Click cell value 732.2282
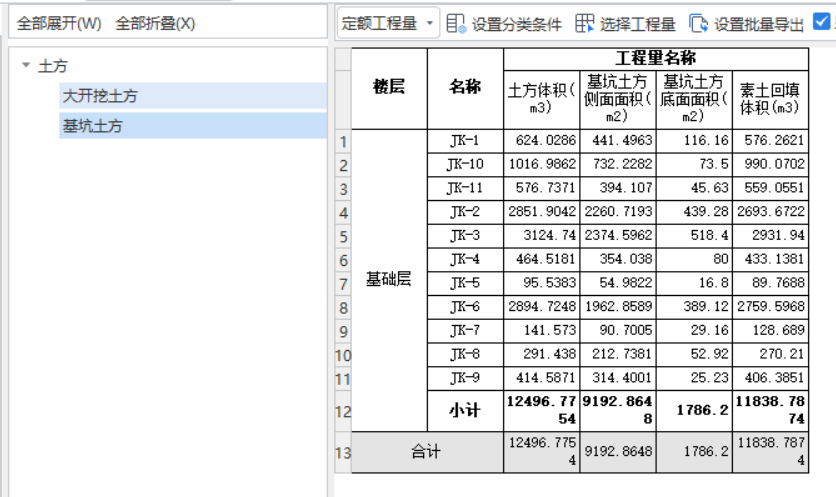This screenshot has width=836, height=497. [618, 165]
